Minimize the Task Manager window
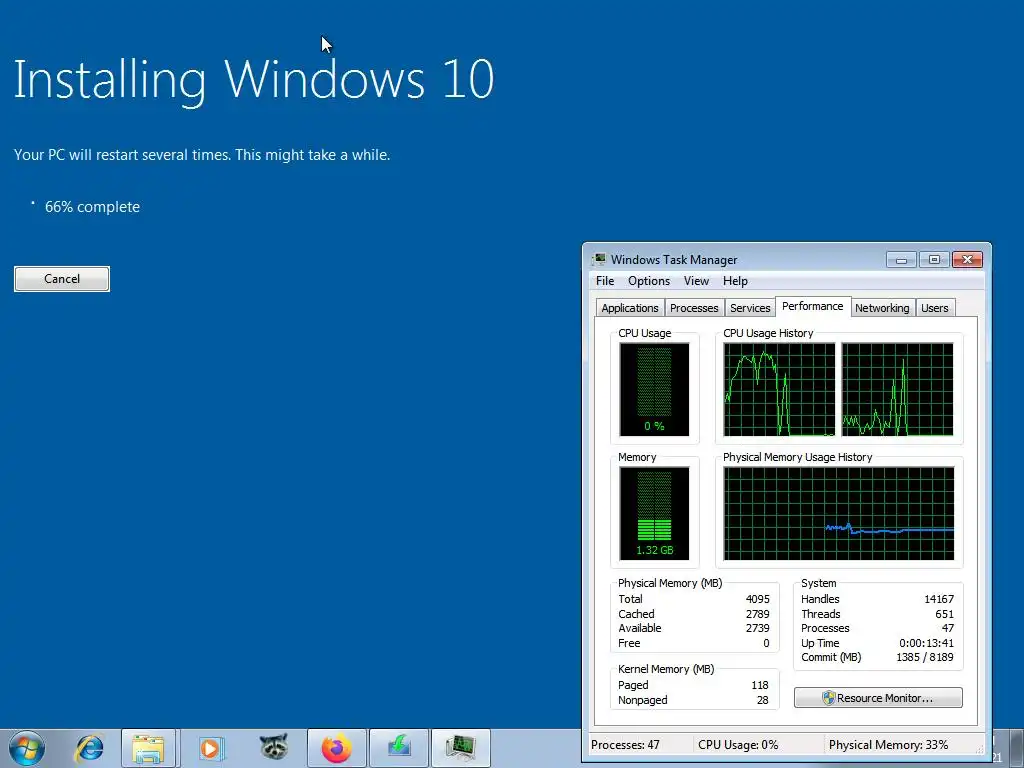Viewport: 1024px width, 768px height. tap(901, 260)
